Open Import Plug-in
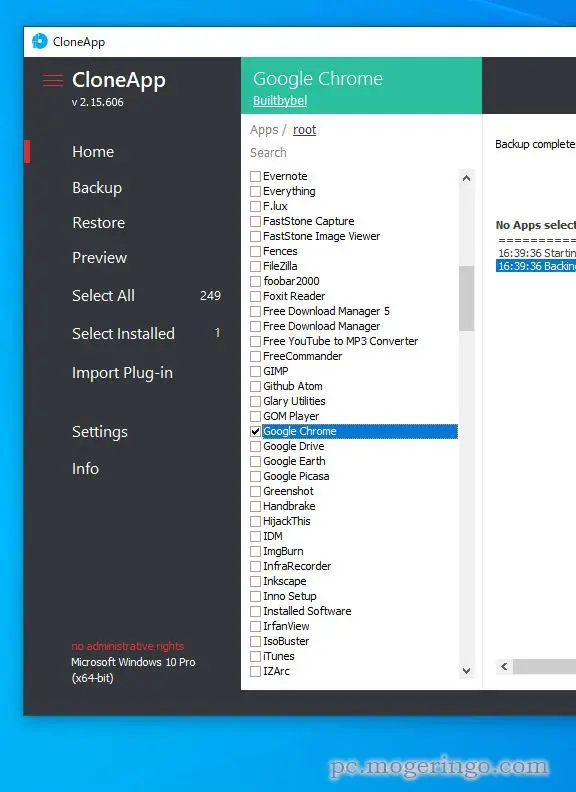The height and width of the screenshot is (792, 576). [122, 373]
